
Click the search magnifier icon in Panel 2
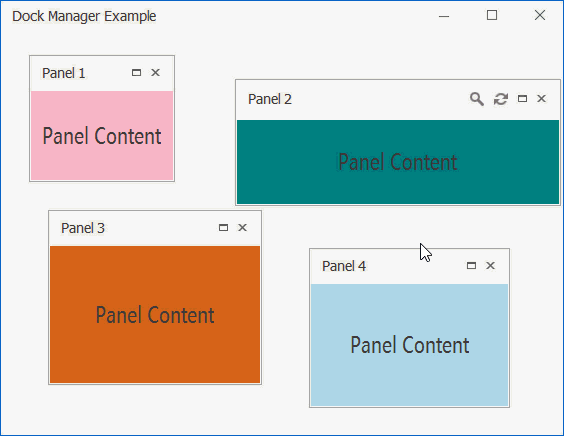click(477, 99)
